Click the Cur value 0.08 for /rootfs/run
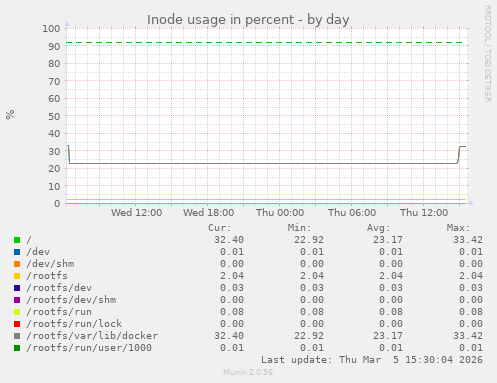The width and height of the screenshot is (497, 383). tap(232, 312)
